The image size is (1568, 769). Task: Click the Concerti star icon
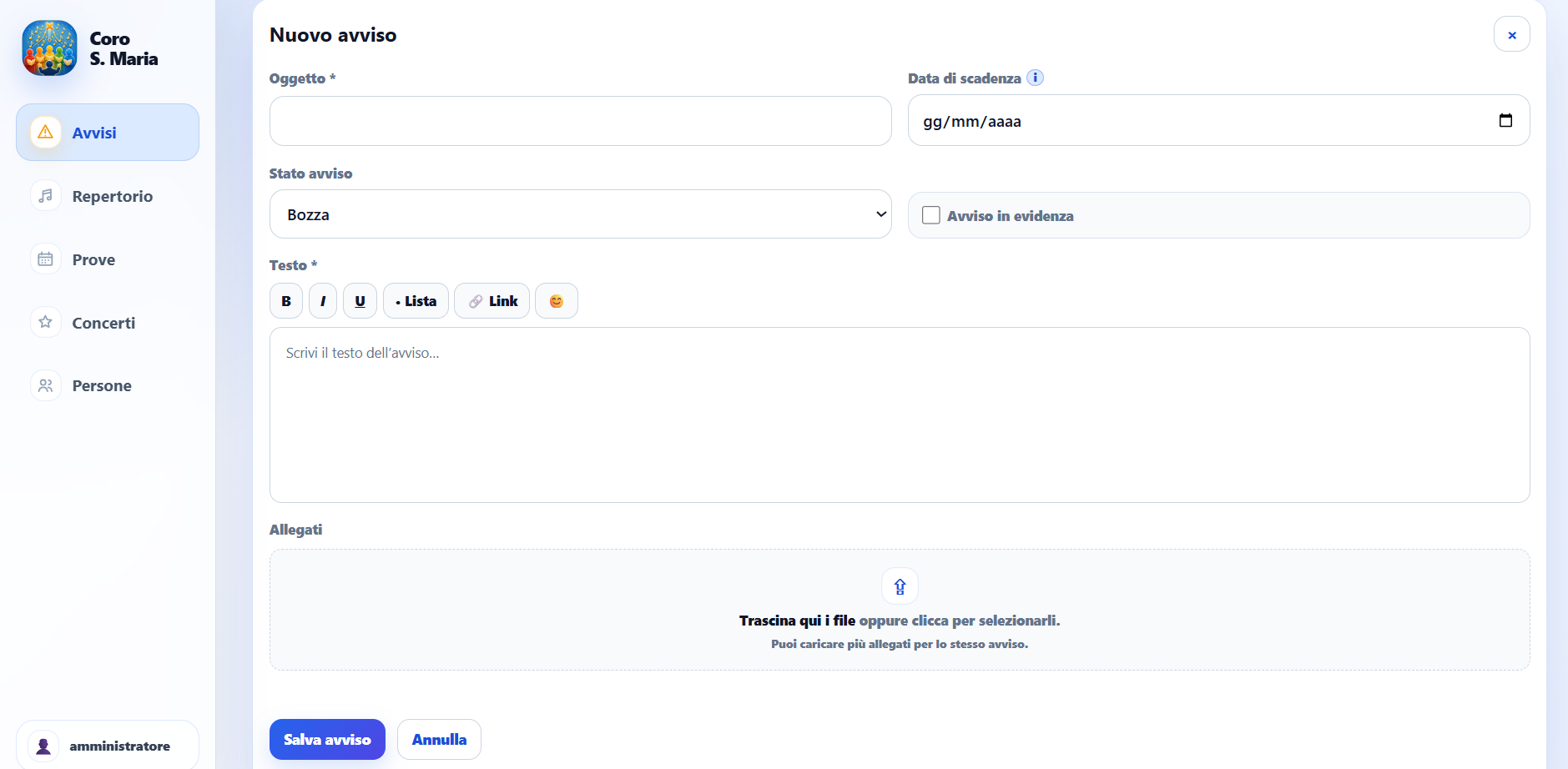46,322
